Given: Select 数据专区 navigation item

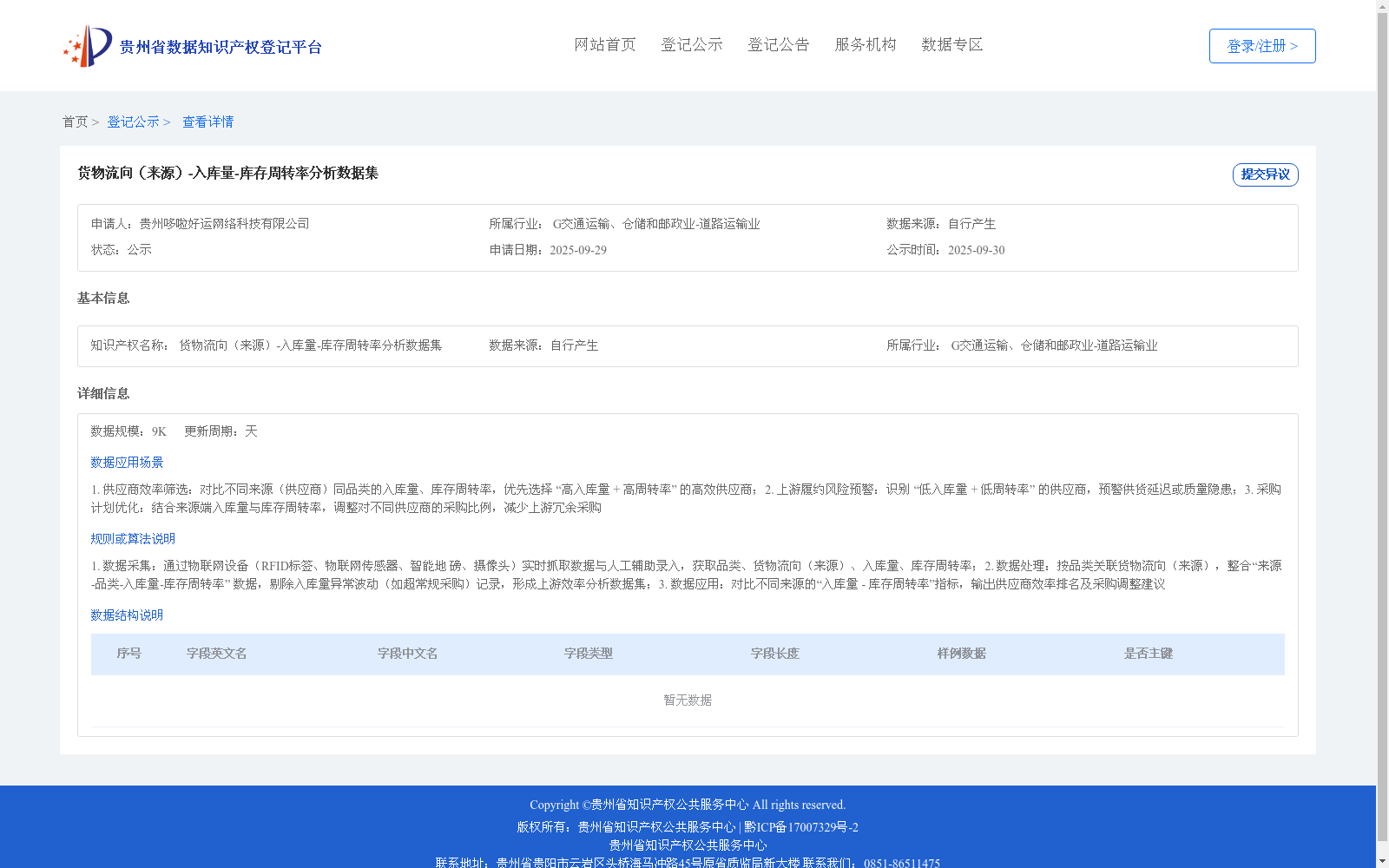Looking at the screenshot, I should 952,44.
